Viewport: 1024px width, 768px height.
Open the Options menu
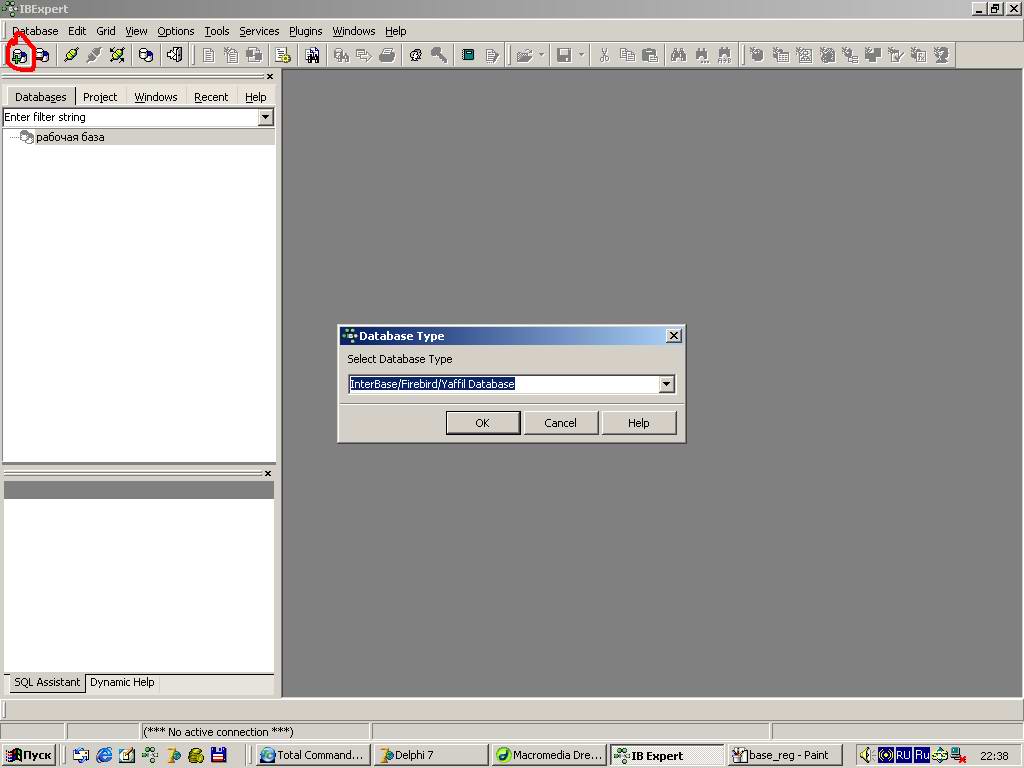[176, 31]
